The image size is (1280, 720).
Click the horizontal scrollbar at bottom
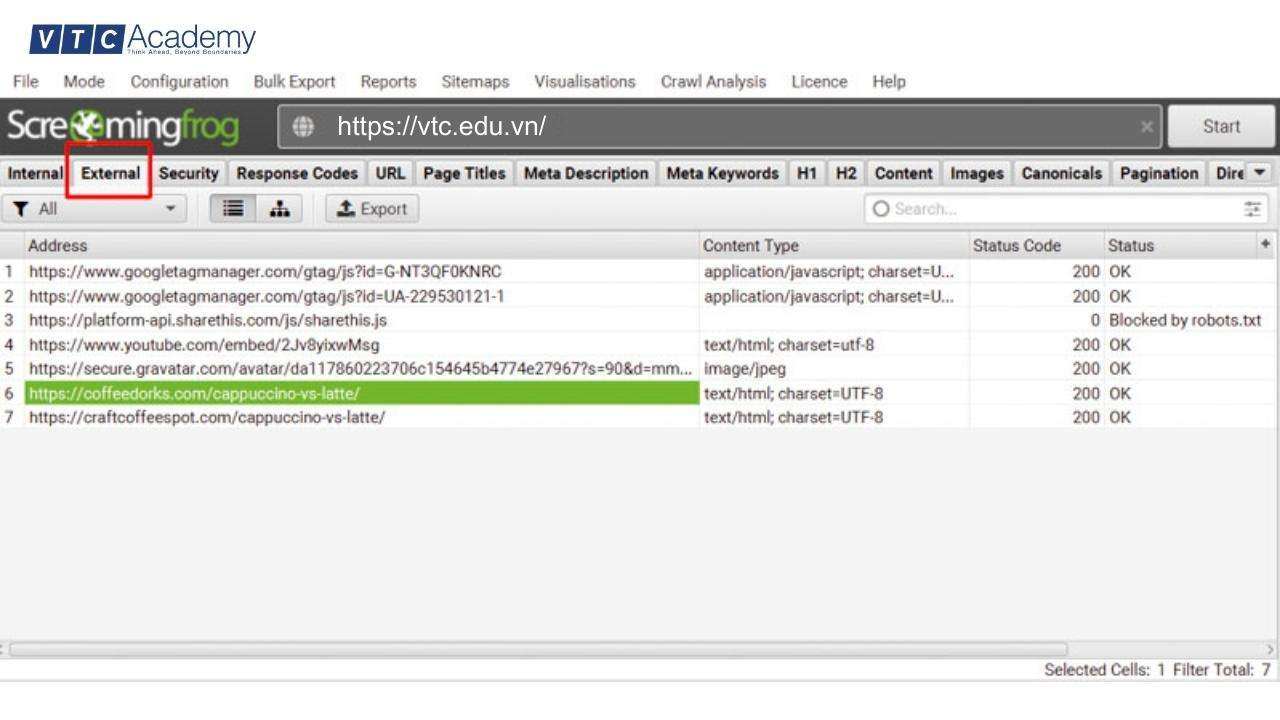538,649
